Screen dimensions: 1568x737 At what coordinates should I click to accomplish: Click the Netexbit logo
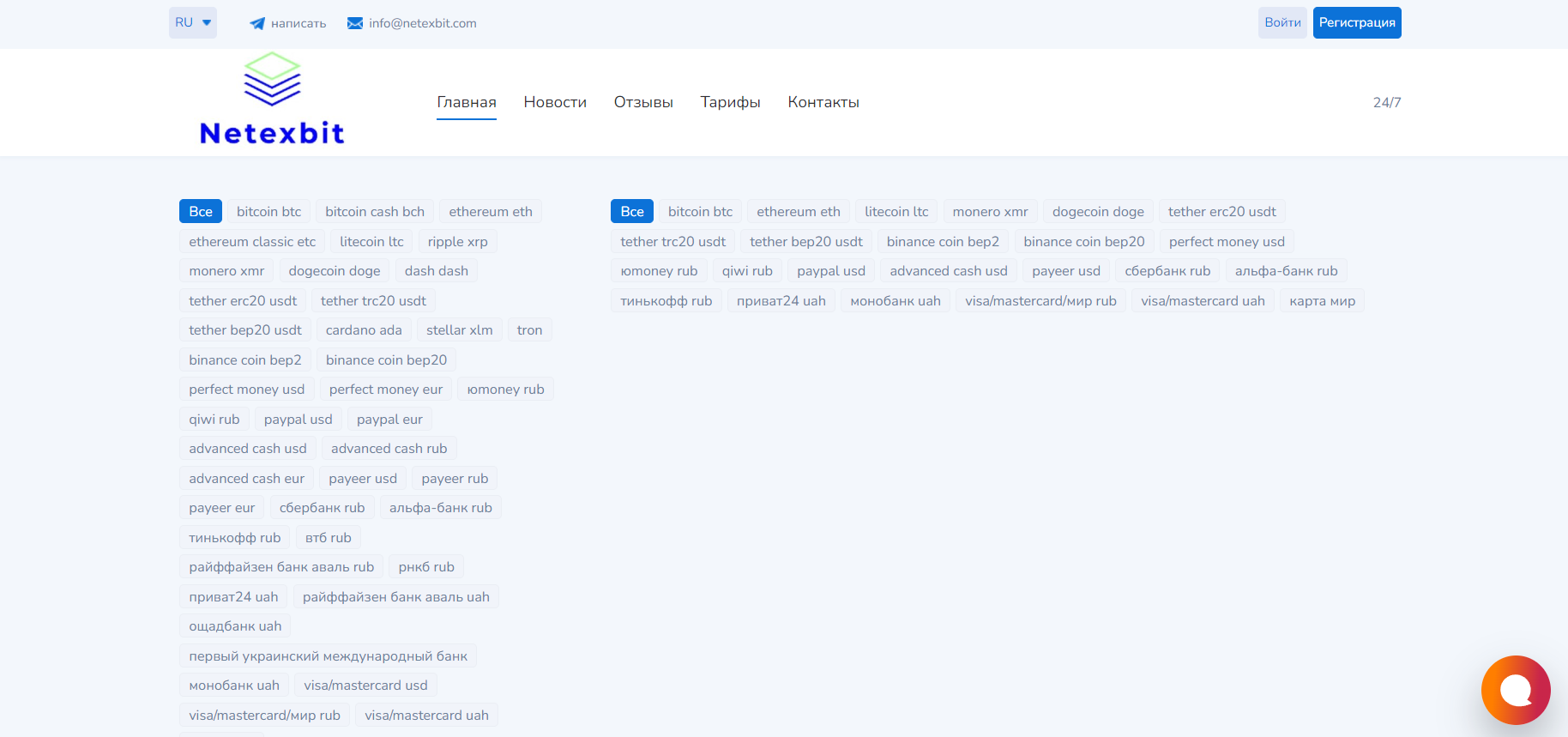(272, 99)
